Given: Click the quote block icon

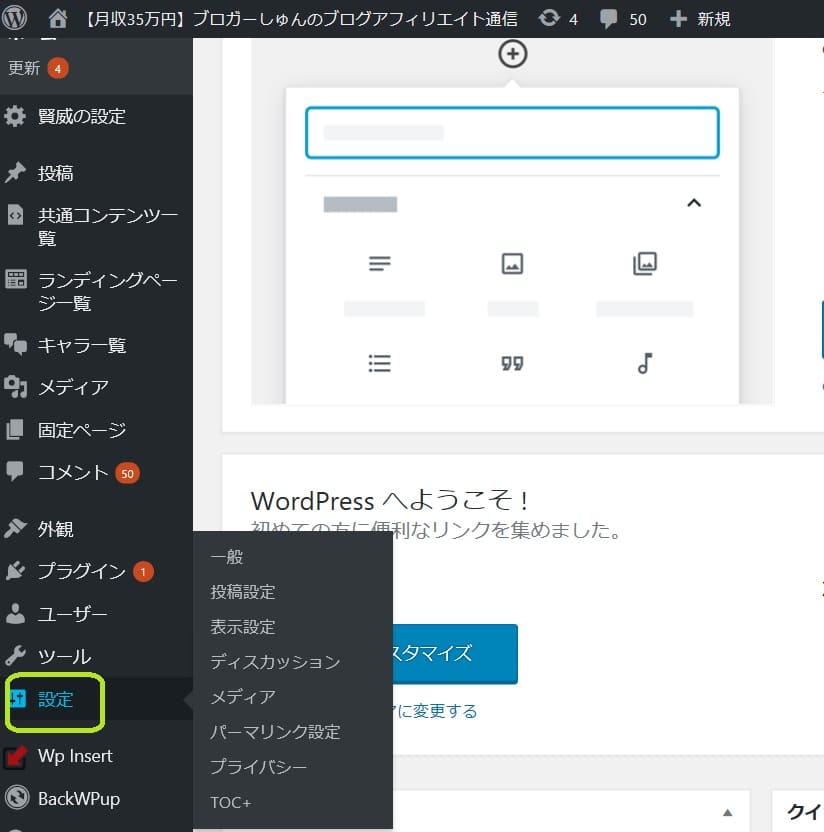Looking at the screenshot, I should tap(512, 363).
